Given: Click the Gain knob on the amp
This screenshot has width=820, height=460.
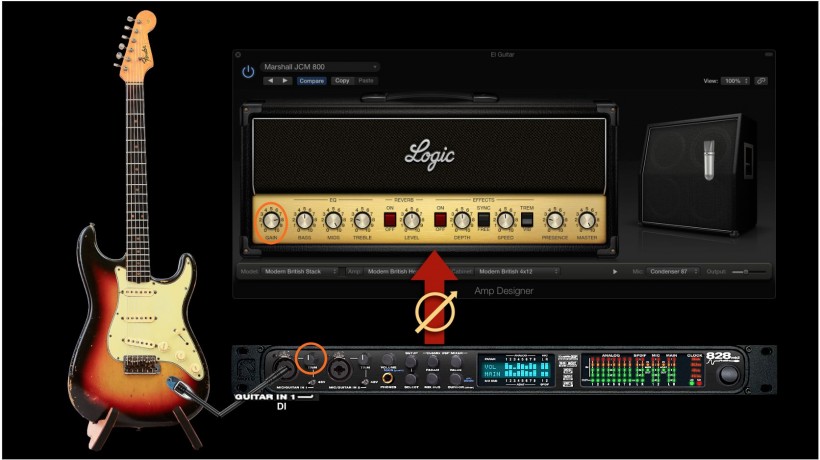Looking at the screenshot, I should (x=271, y=221).
